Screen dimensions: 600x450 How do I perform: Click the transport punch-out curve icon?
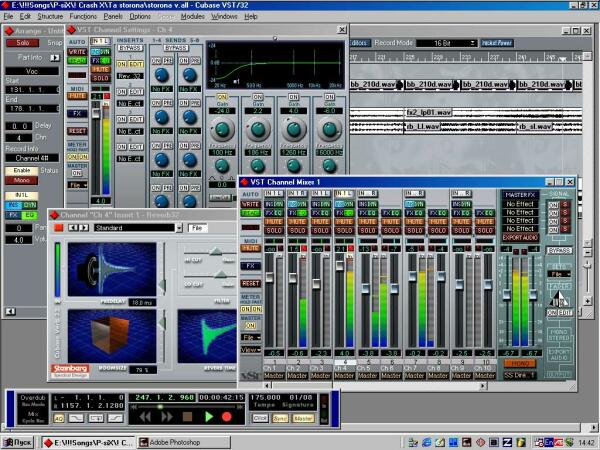pyautogui.click(x=115, y=419)
